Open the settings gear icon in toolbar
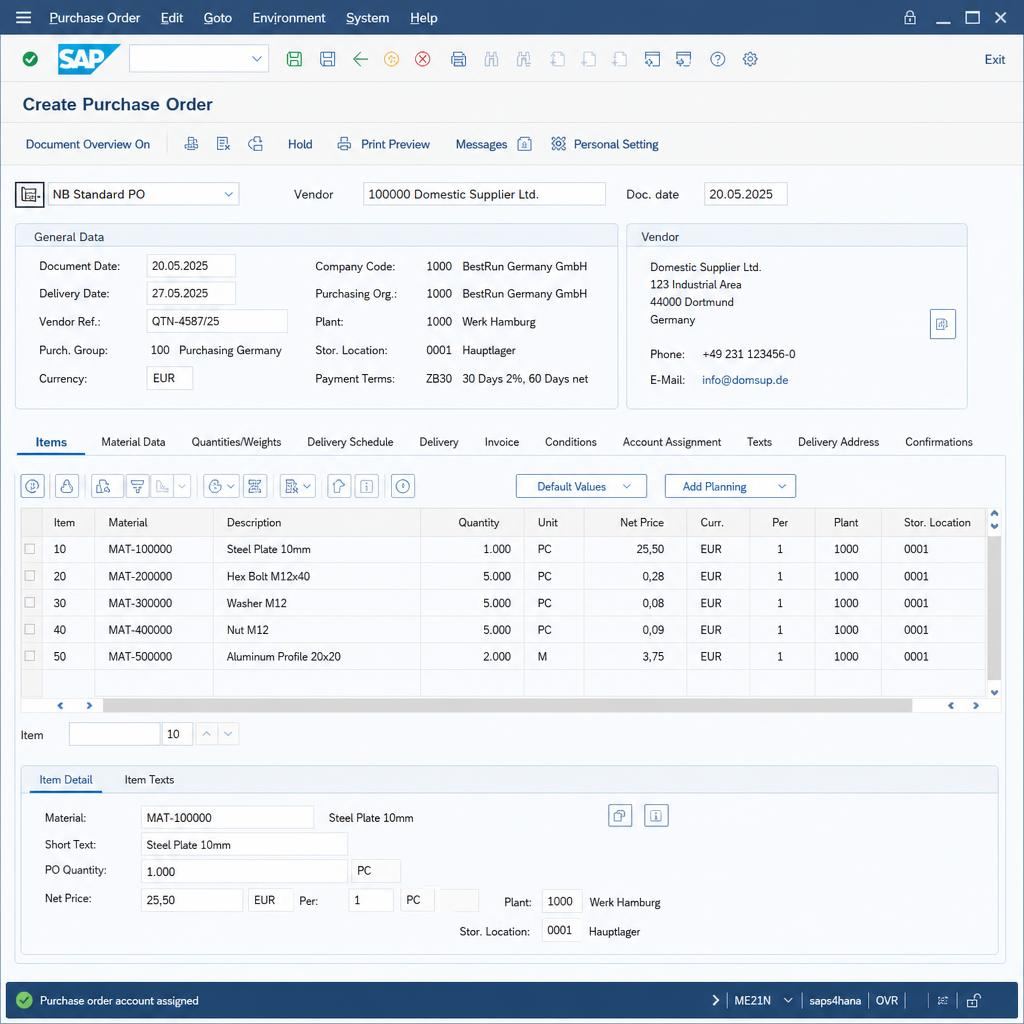The width and height of the screenshot is (1024, 1024). 750,59
